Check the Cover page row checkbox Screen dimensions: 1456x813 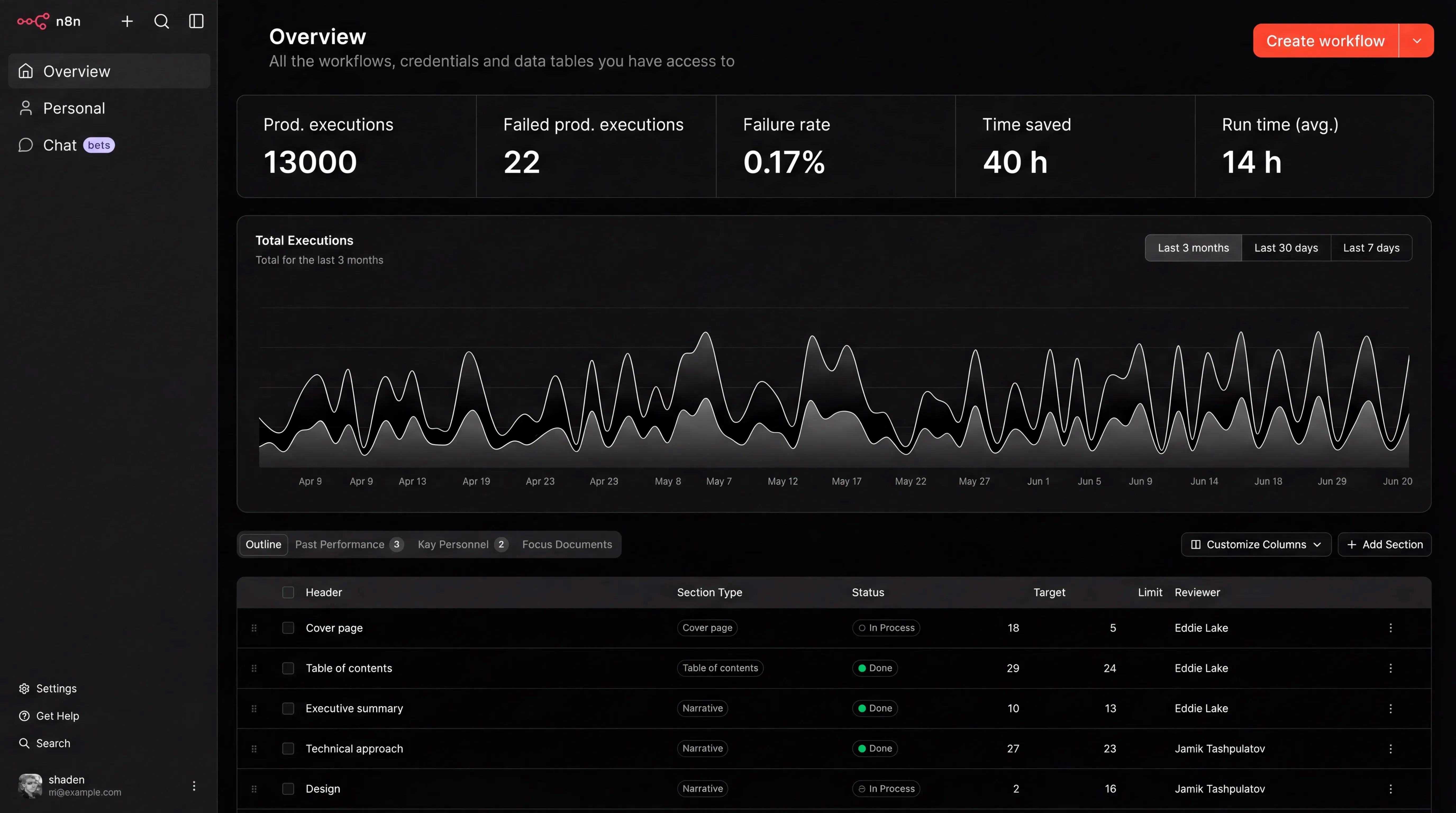pos(288,628)
